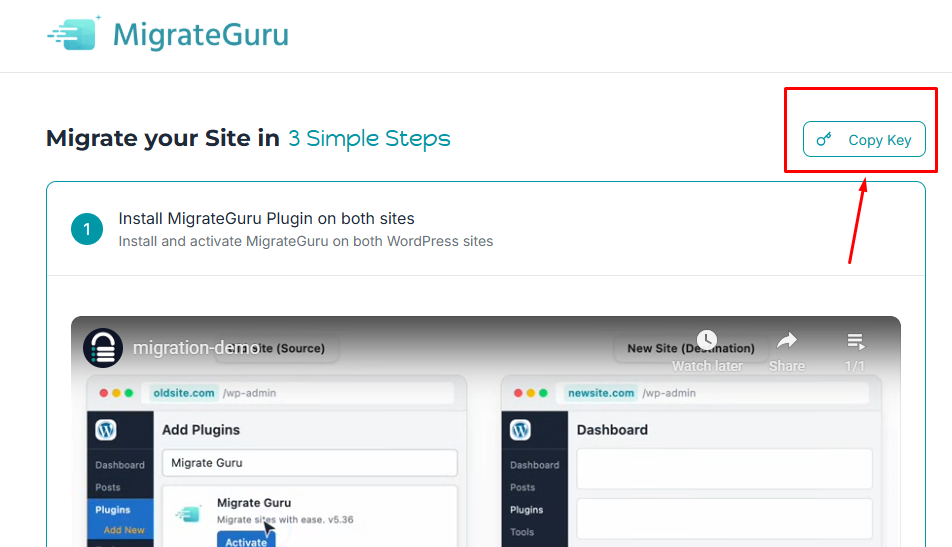This screenshot has height=547, width=952.
Task: Click the Share arrow icon on the video
Action: [x=787, y=341]
